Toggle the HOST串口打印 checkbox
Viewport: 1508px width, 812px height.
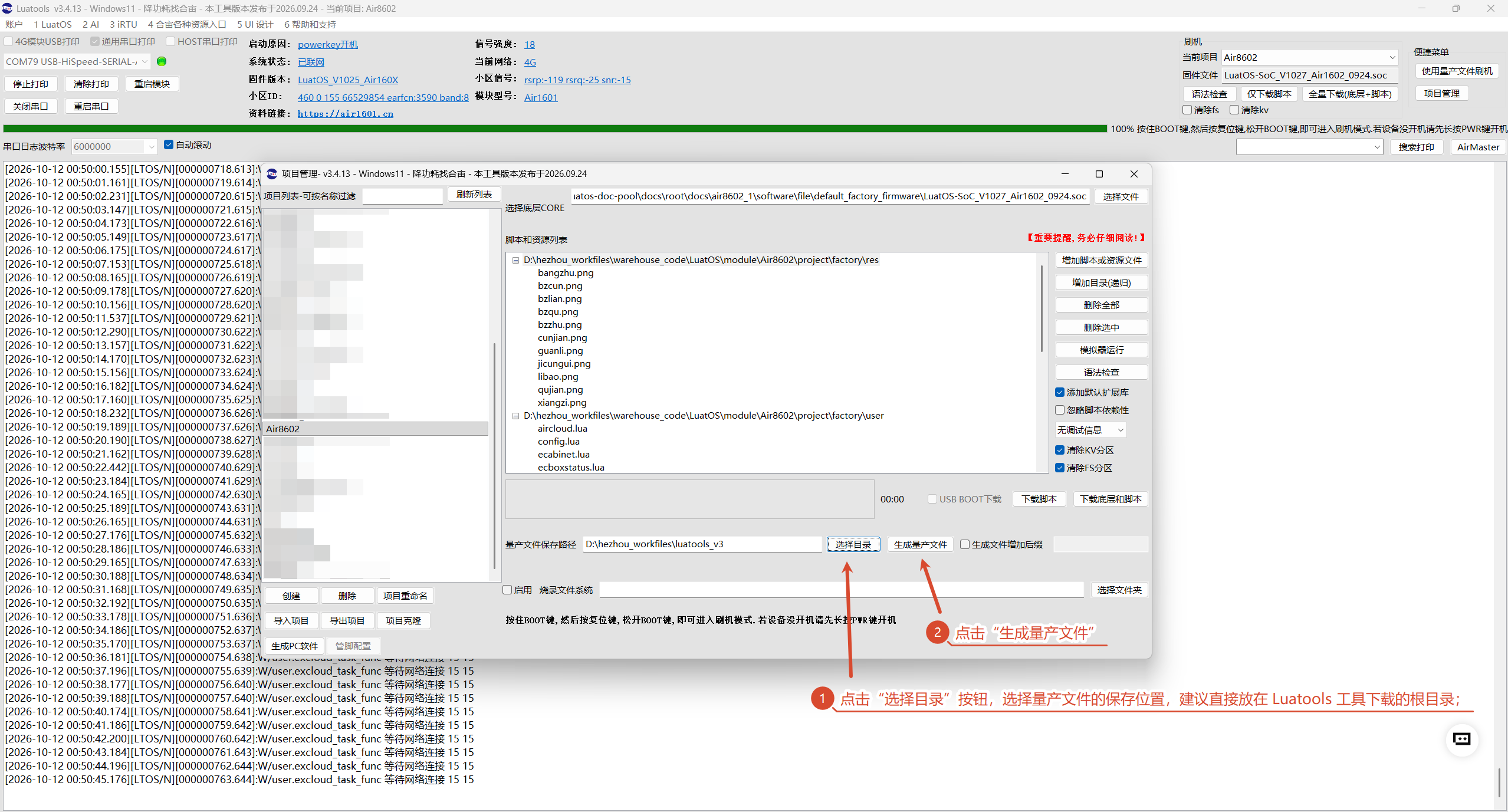tap(170, 41)
